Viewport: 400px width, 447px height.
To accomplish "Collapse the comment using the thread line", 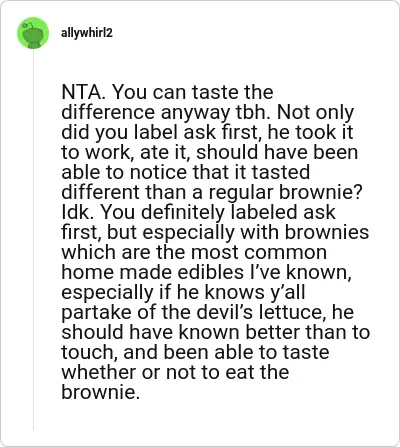I will (33, 240).
